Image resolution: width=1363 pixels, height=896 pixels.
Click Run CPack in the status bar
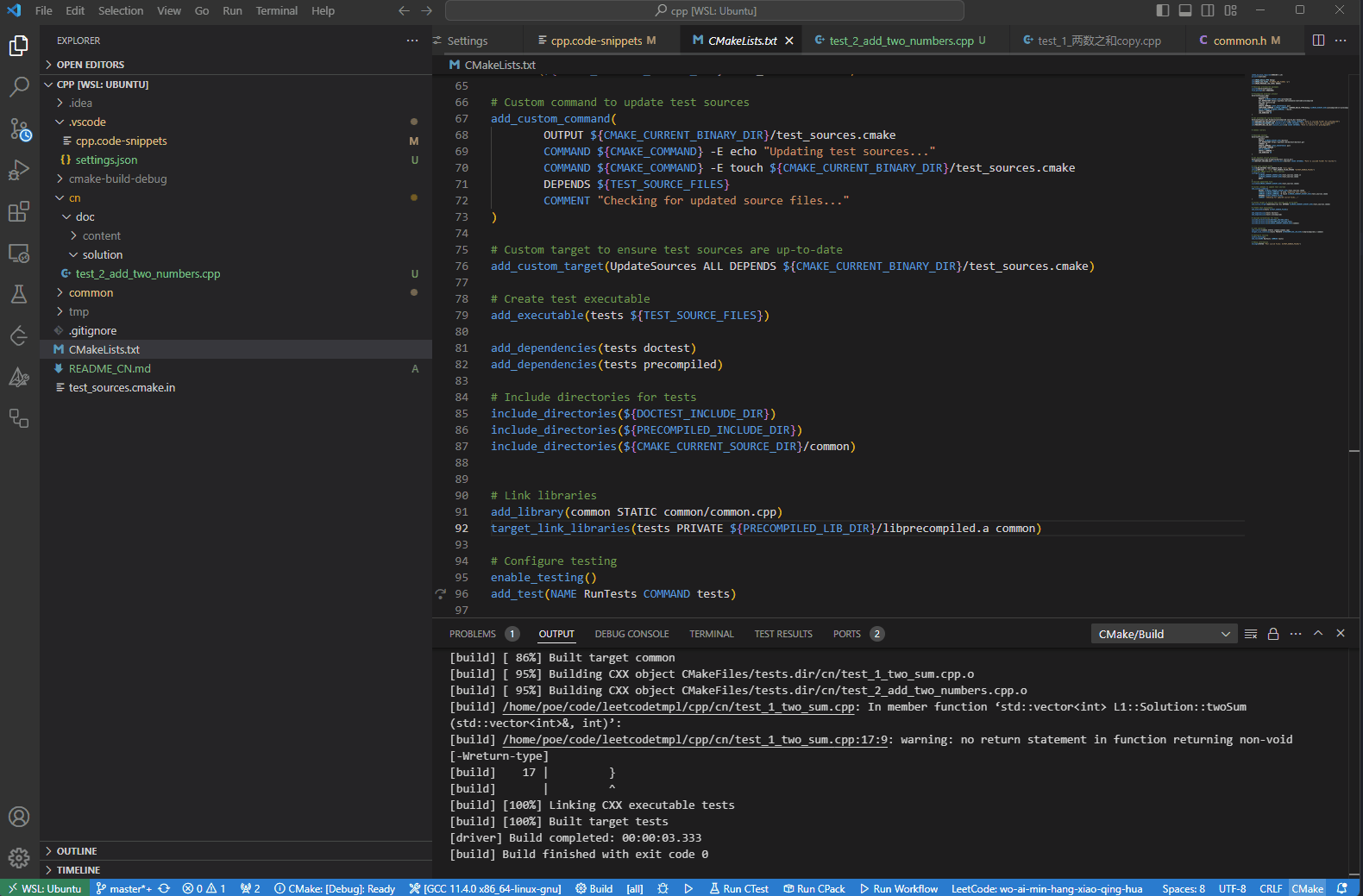pos(814,888)
